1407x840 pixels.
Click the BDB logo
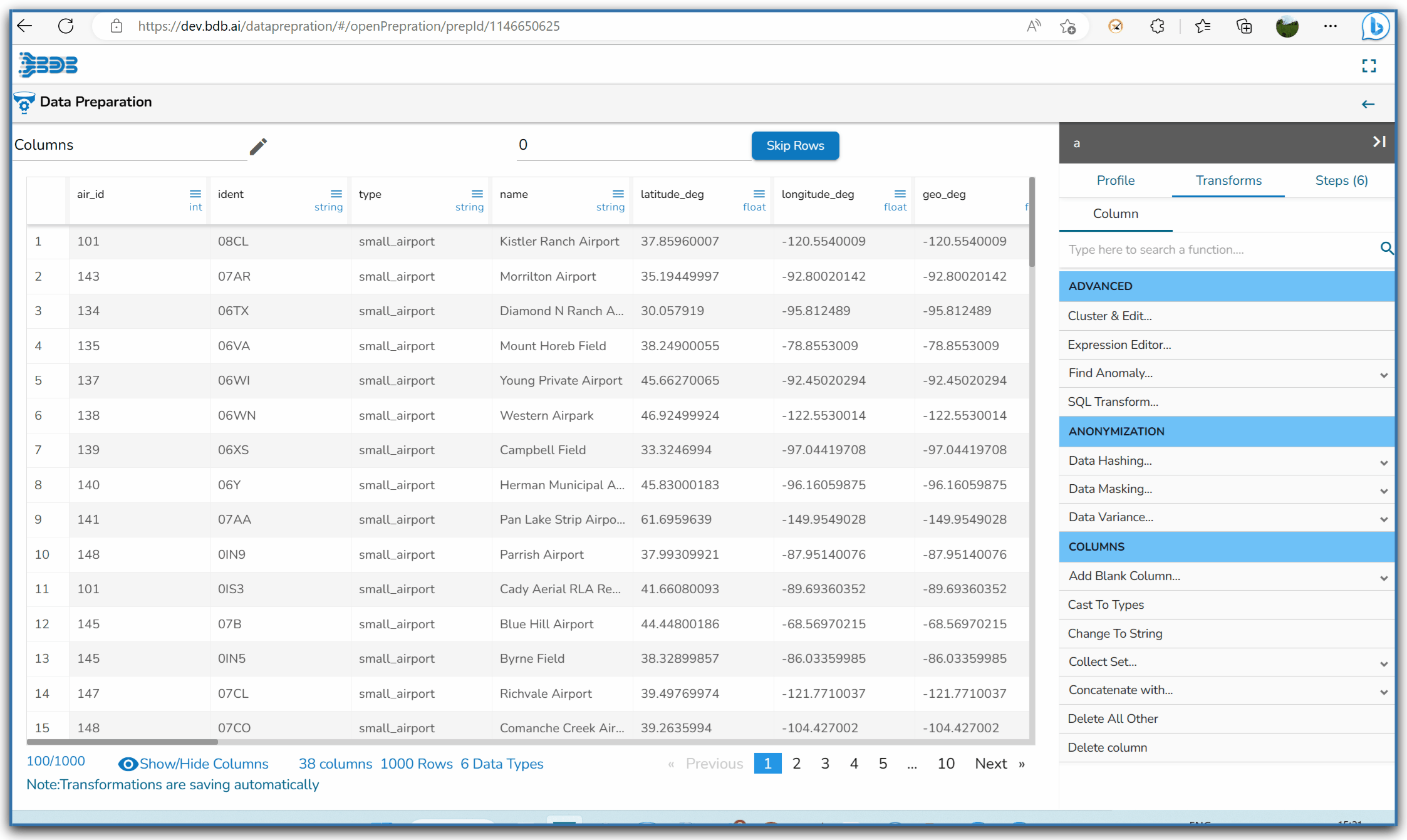(x=48, y=65)
